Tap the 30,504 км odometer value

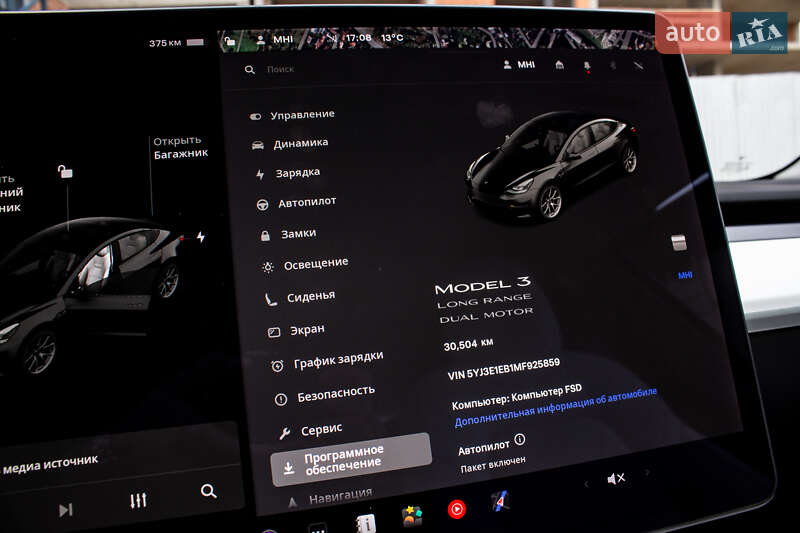[468, 344]
